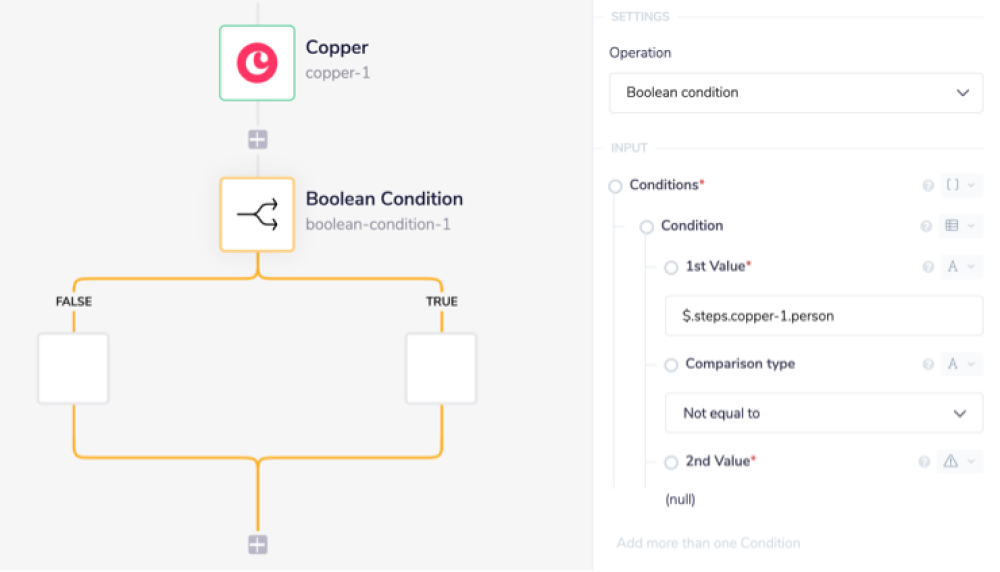Click 'Add more than one Condition' link
Image resolution: width=1000 pixels, height=572 pixels.
[708, 543]
